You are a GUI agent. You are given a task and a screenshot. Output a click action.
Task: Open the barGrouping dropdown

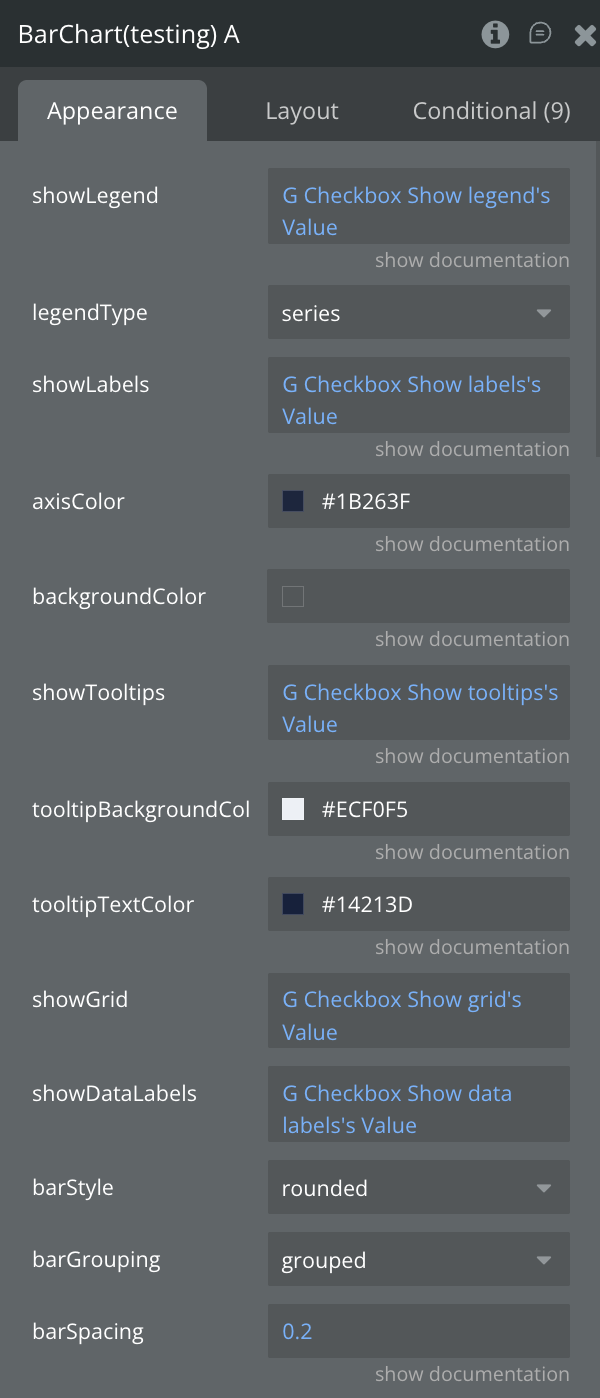point(418,1260)
